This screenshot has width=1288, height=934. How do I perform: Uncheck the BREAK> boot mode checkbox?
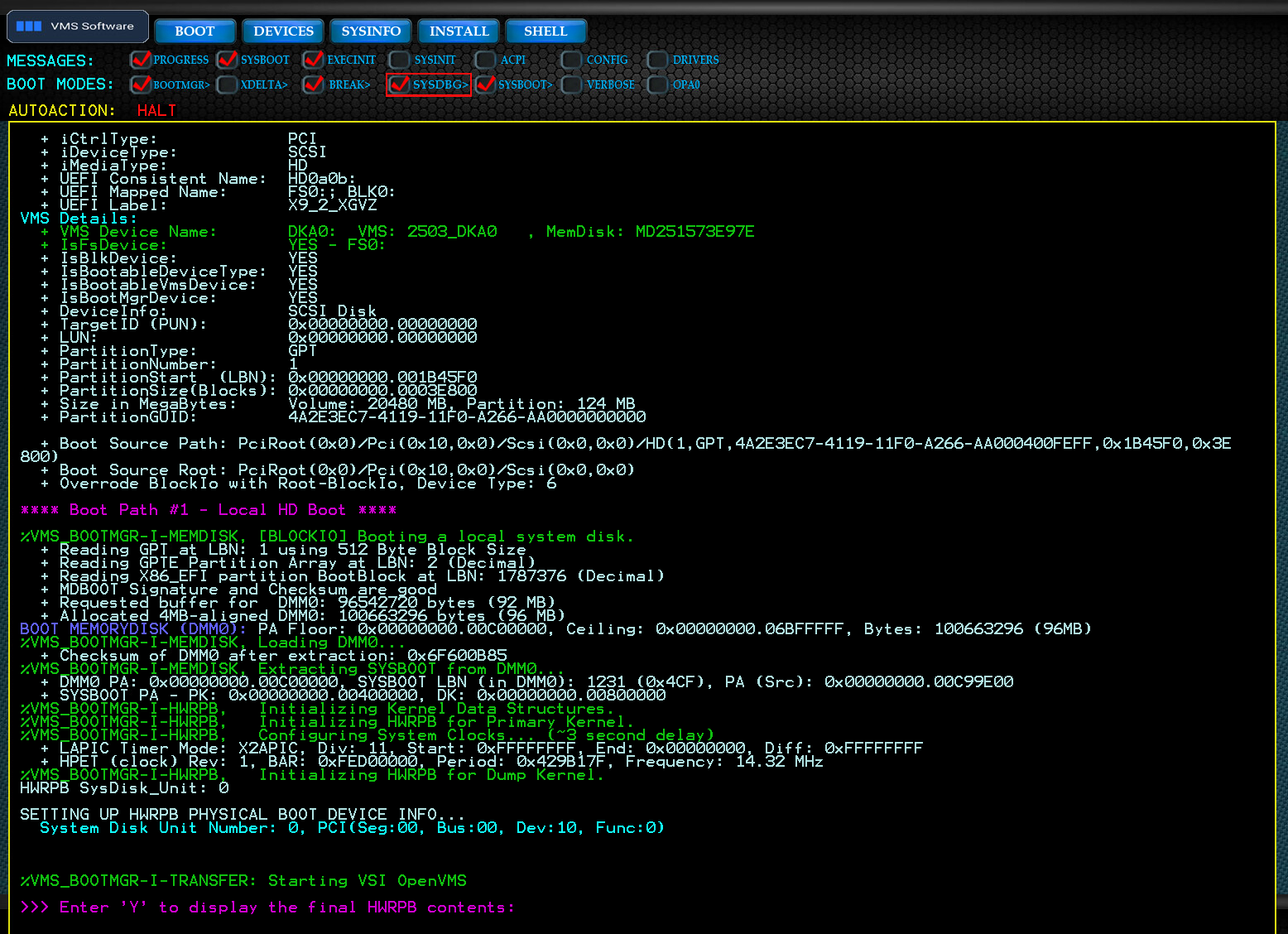(x=314, y=84)
